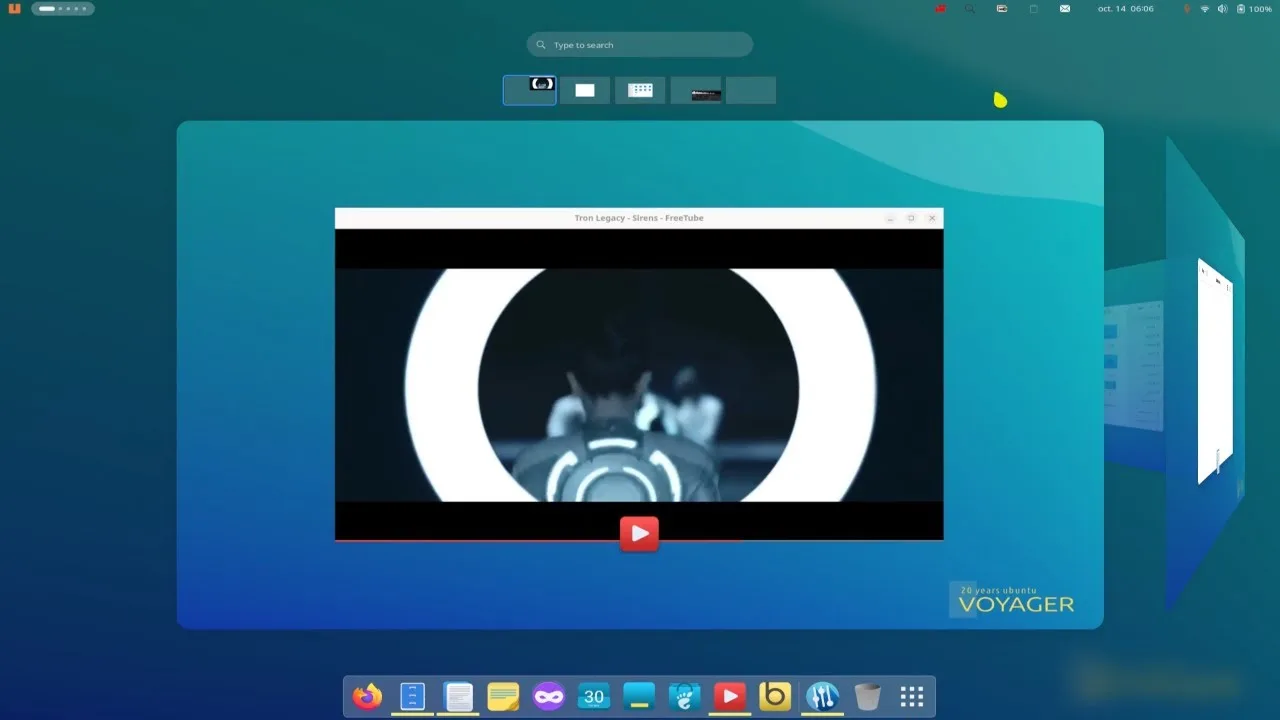
Task: Click the red play button on the FreeTube window
Action: click(639, 533)
